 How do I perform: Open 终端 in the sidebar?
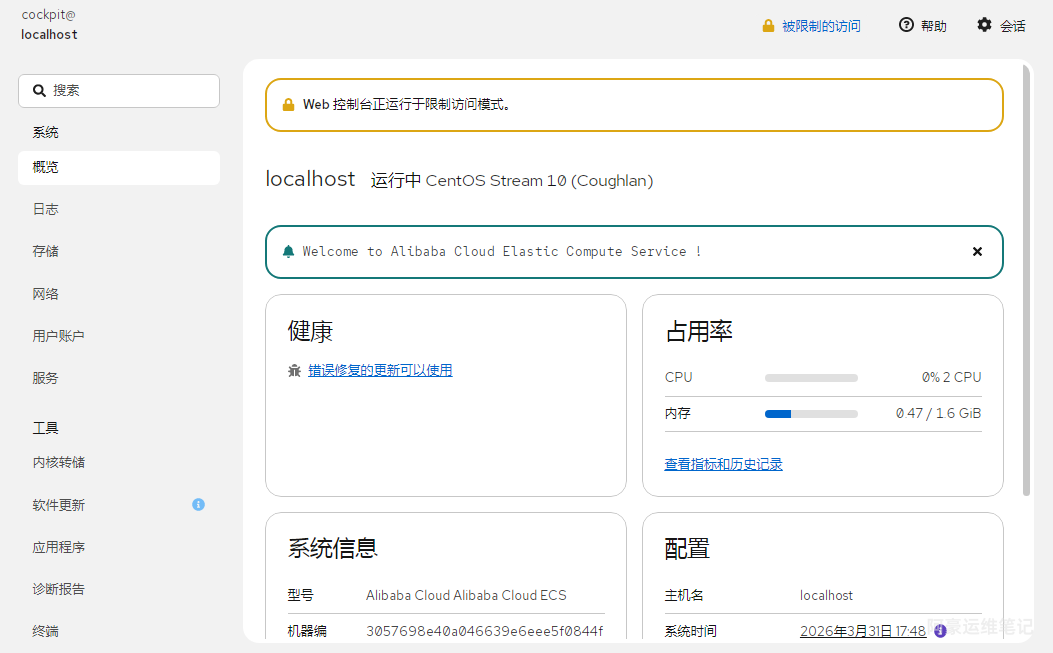119,632
